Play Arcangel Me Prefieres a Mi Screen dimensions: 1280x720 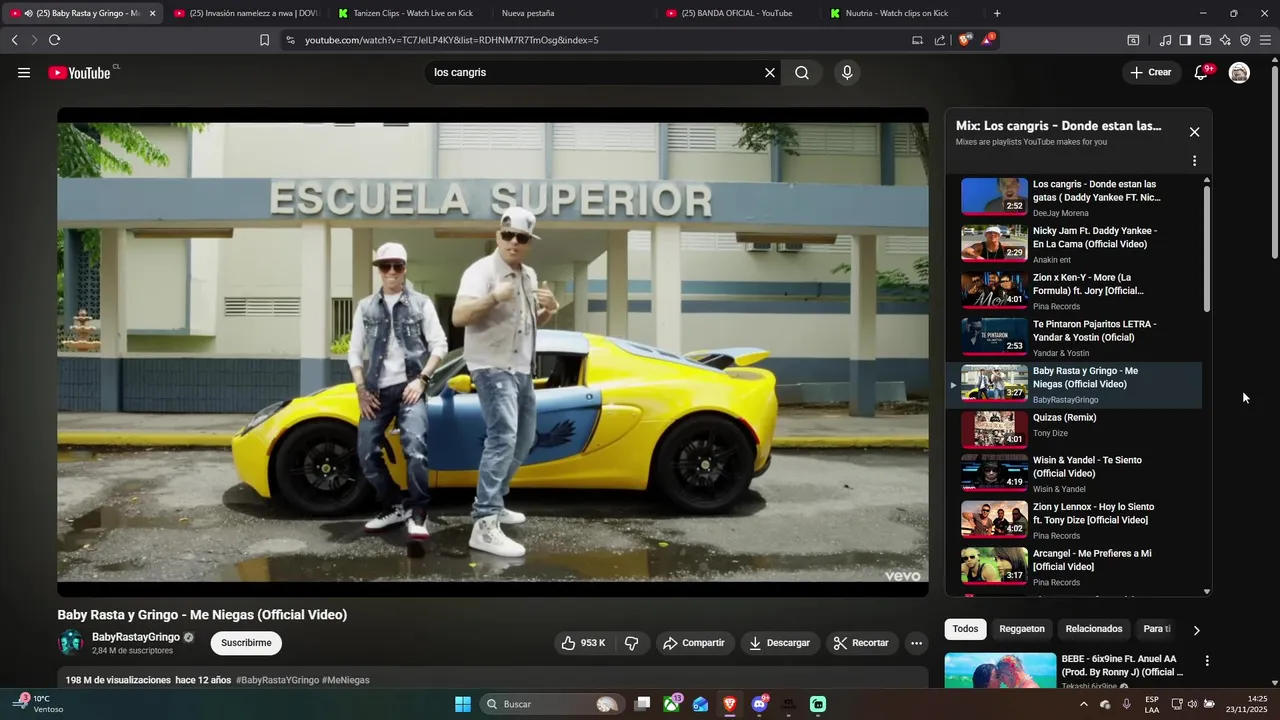tap(1074, 567)
